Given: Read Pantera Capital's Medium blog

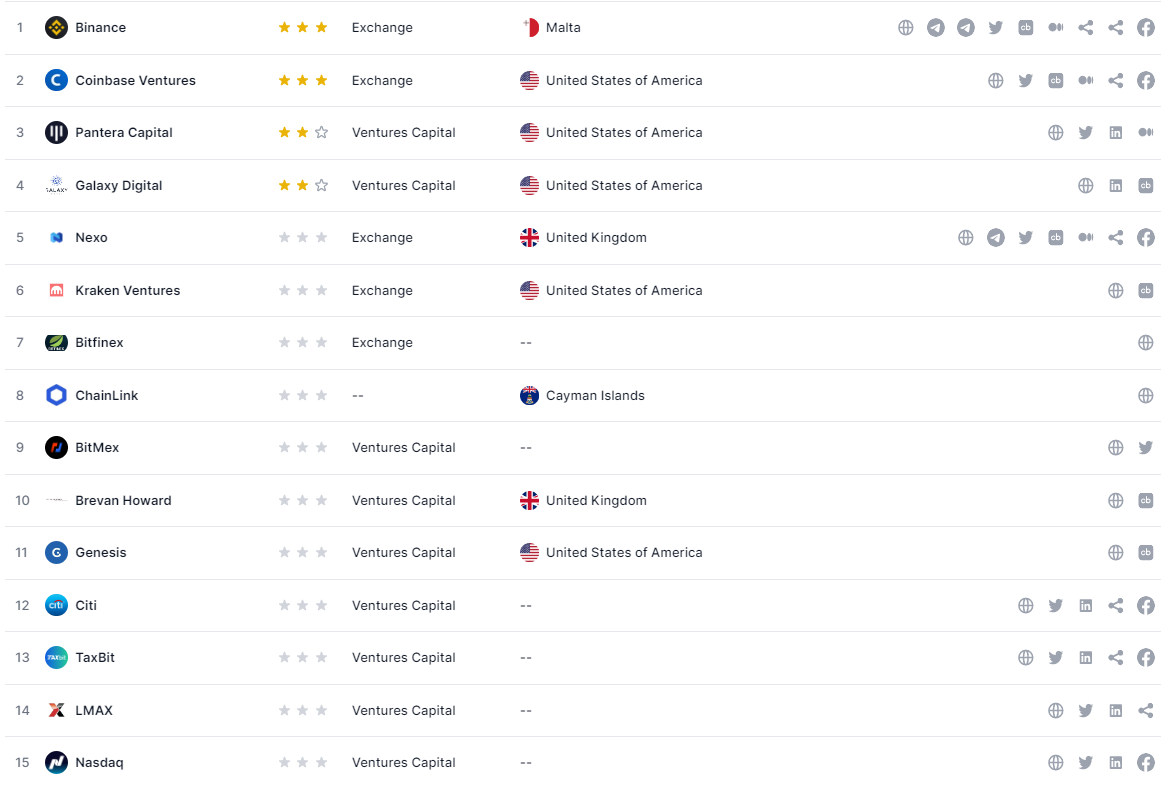Looking at the screenshot, I should coord(1146,132).
